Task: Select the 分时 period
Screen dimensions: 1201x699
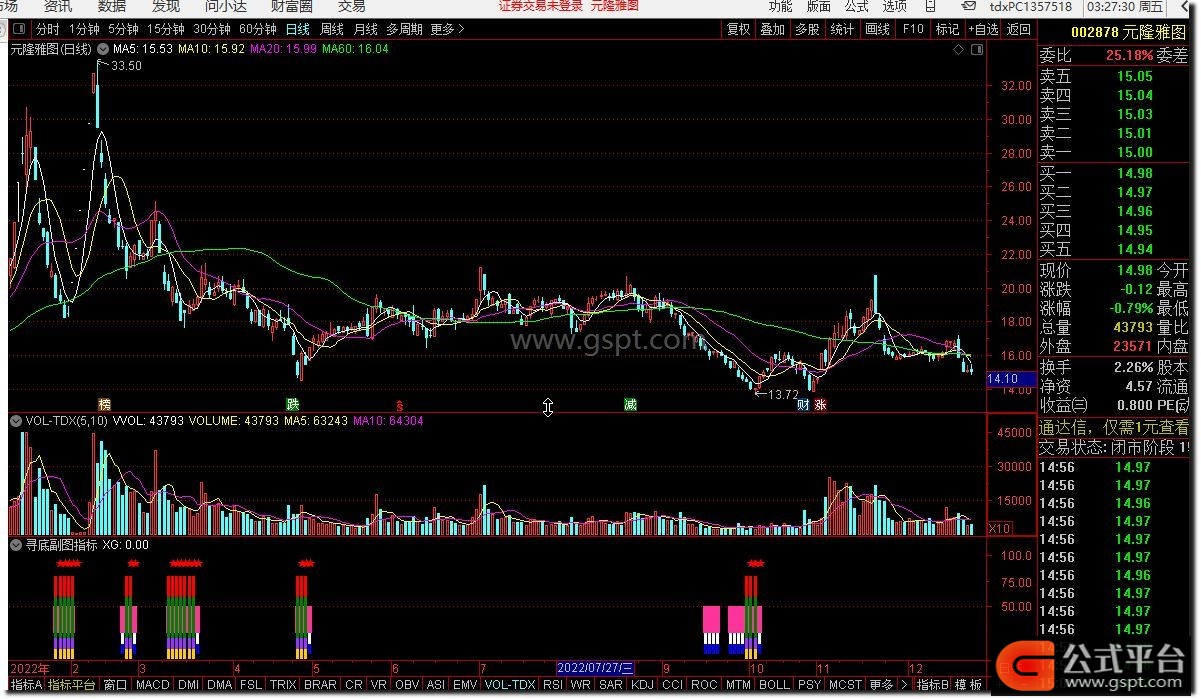Action: tap(47, 29)
